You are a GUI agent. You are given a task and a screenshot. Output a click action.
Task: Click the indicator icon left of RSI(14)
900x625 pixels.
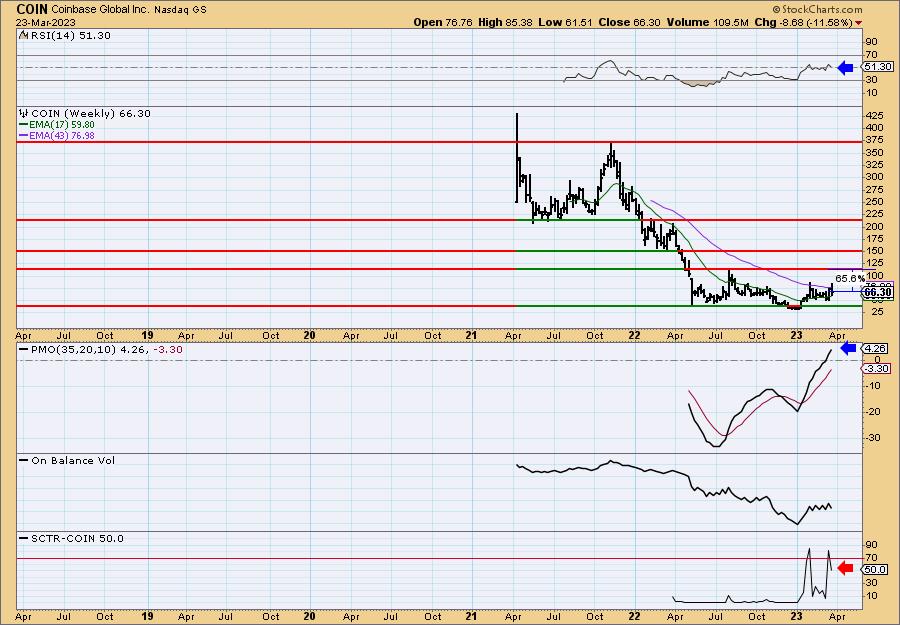point(24,36)
